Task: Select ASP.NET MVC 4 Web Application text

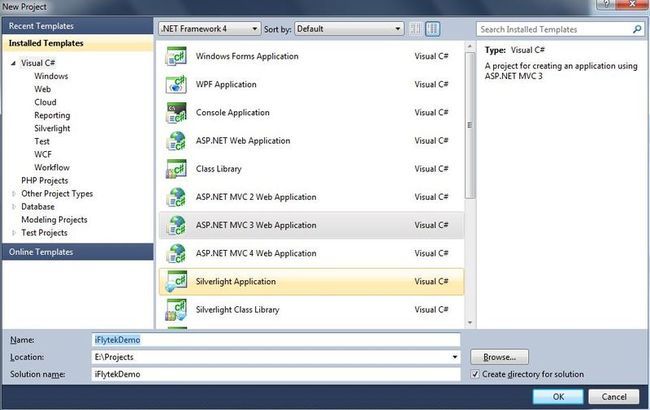Action: pos(256,253)
